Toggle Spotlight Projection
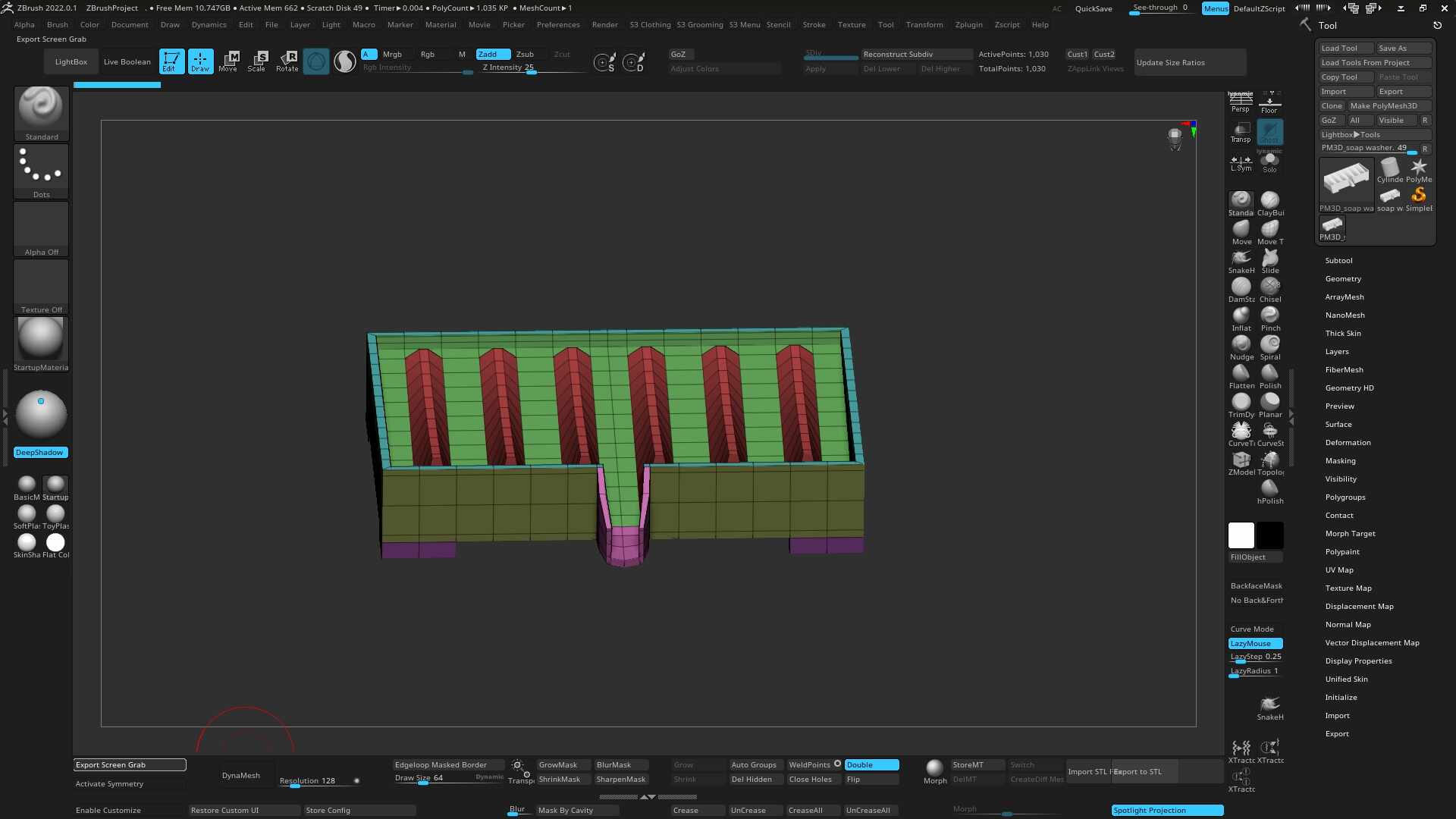 tap(1167, 811)
